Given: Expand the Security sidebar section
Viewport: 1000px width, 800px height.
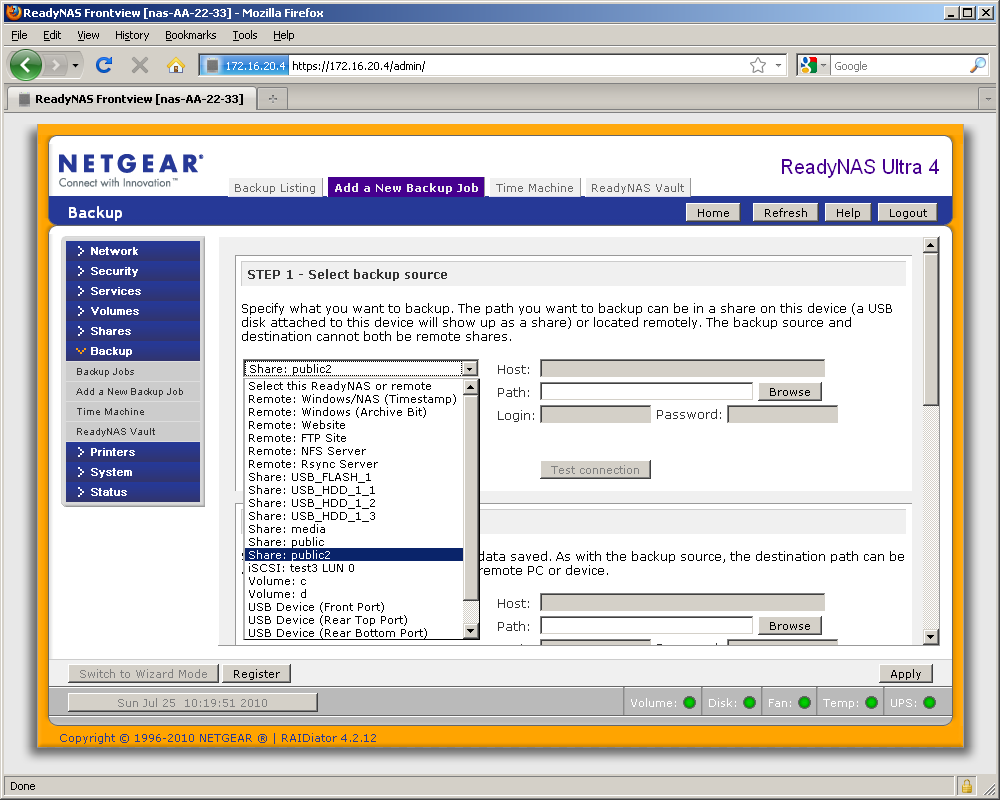Looking at the screenshot, I should (x=133, y=270).
